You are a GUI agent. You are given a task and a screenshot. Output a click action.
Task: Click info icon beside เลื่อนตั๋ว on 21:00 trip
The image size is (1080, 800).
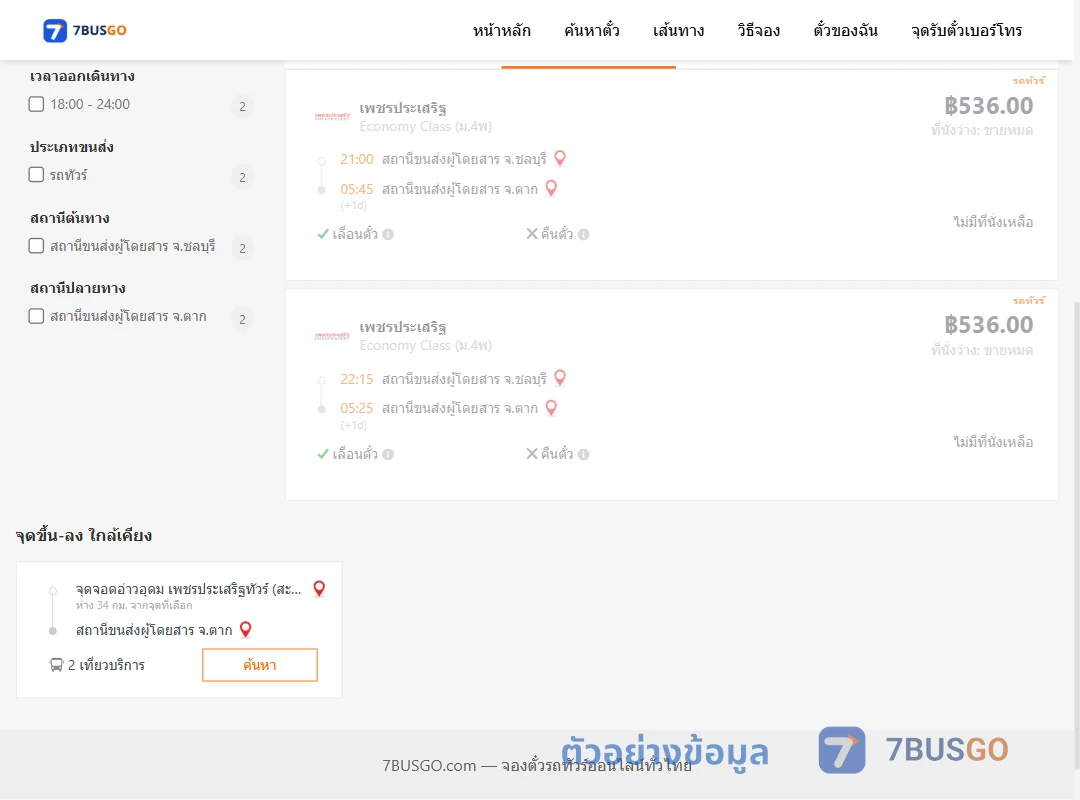point(388,234)
